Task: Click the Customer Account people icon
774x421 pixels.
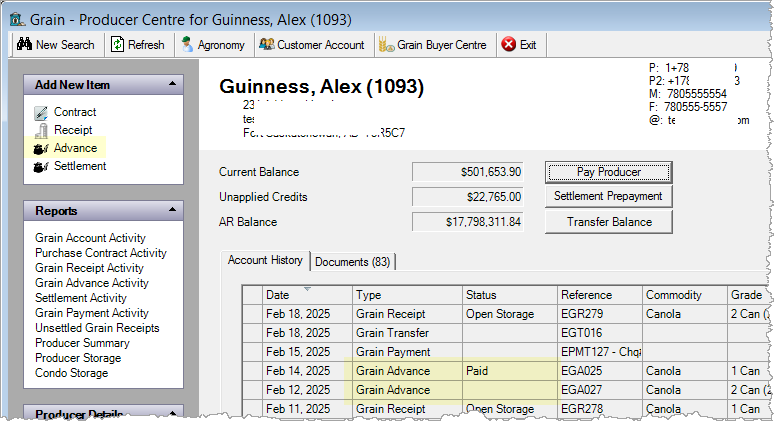Action: tap(267, 44)
